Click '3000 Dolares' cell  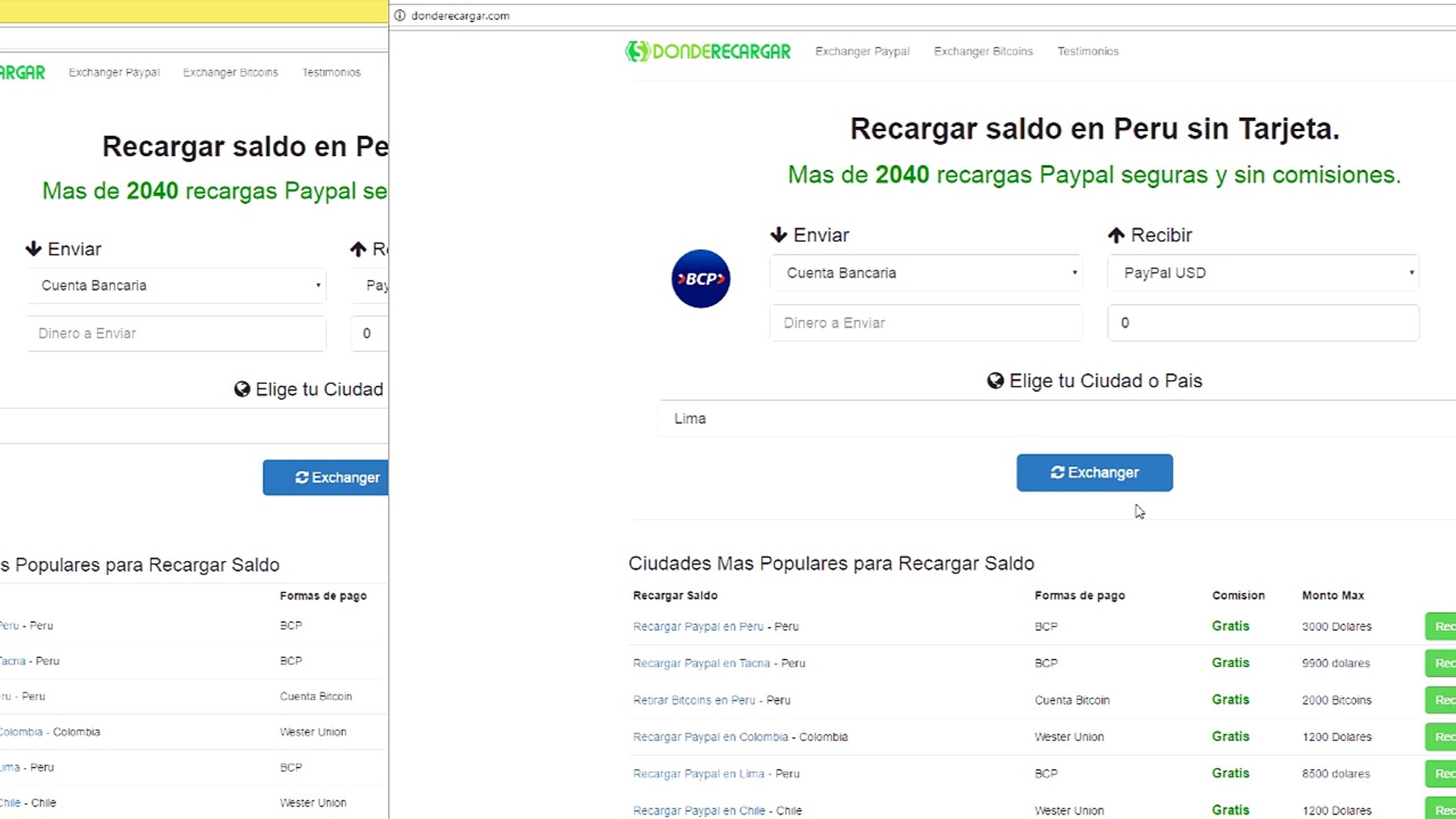click(1337, 626)
